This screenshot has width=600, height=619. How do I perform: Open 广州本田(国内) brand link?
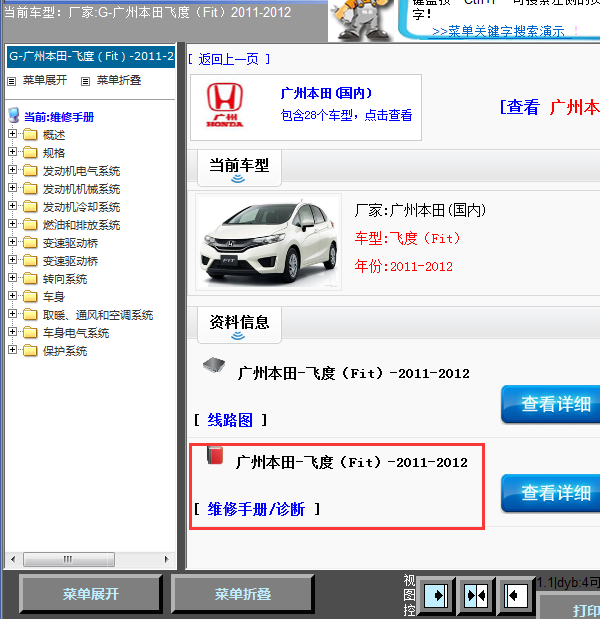click(326, 93)
